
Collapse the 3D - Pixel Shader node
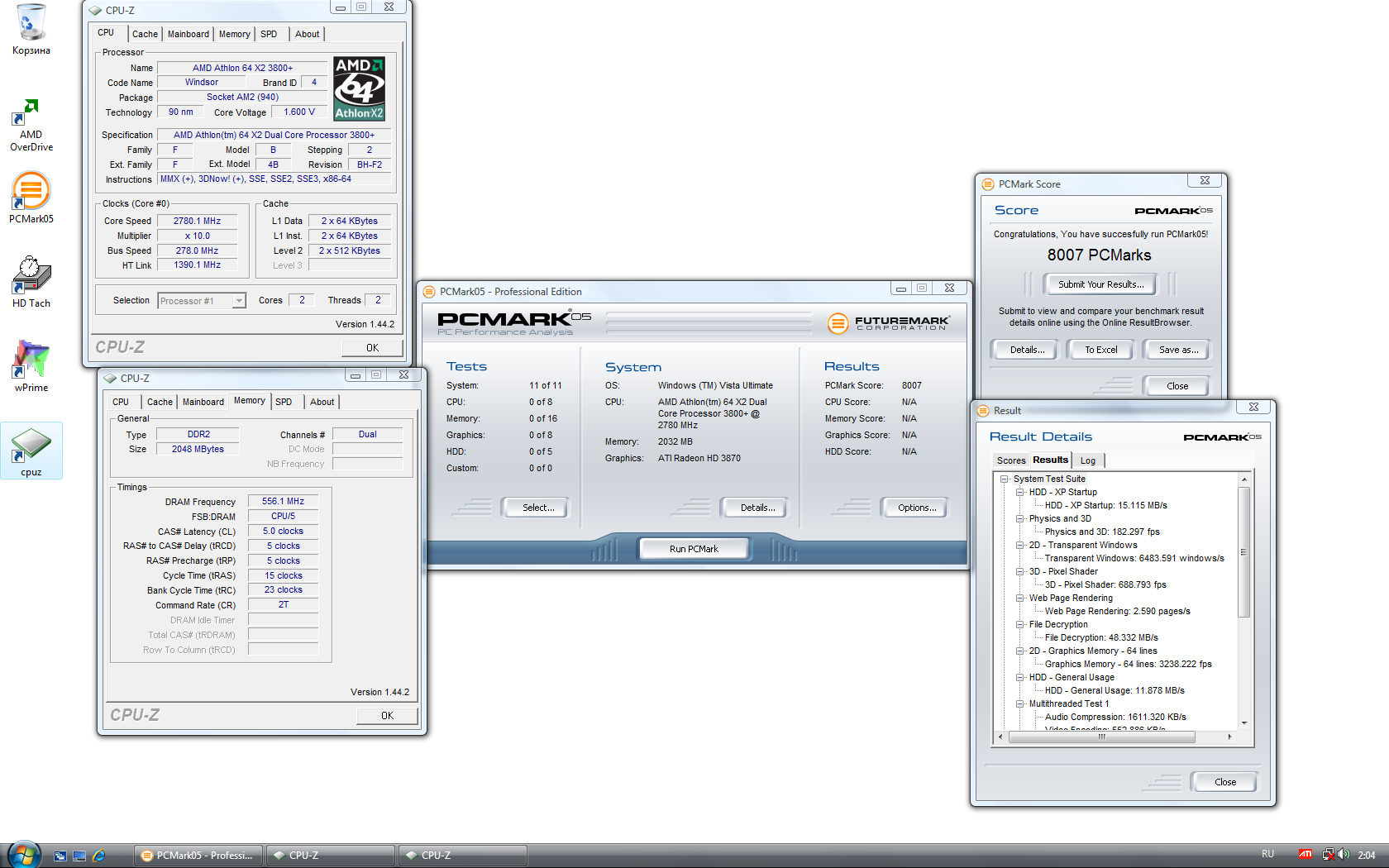[x=1019, y=572]
